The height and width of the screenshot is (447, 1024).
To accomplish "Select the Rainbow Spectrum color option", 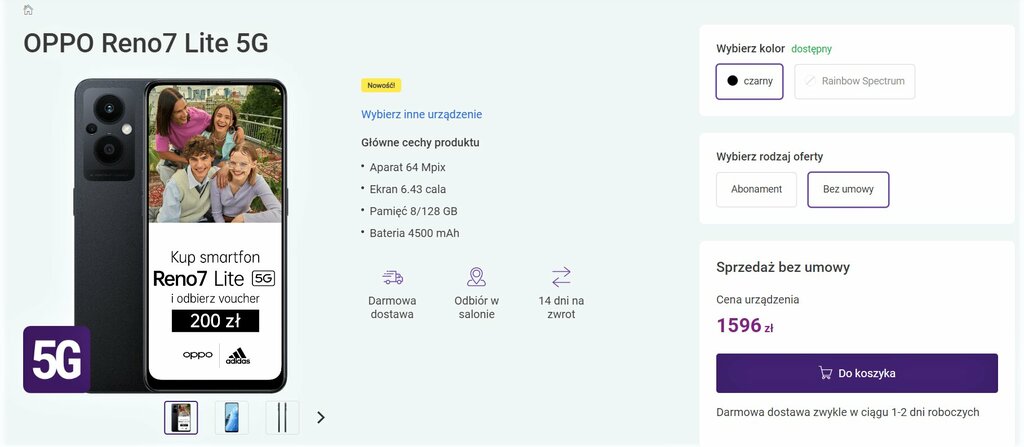I will point(855,81).
